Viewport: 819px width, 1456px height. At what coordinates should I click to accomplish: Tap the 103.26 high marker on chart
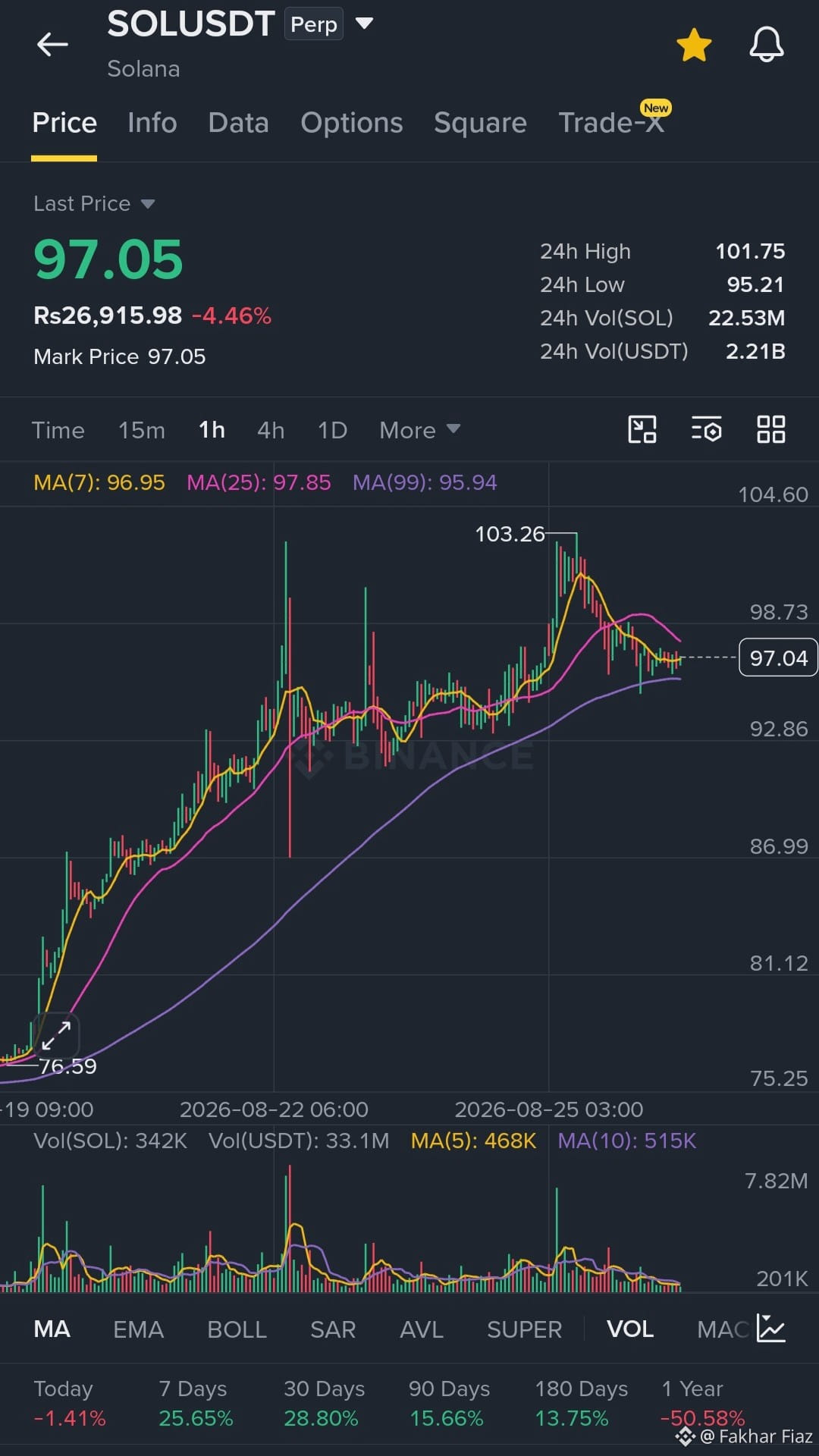(x=510, y=534)
